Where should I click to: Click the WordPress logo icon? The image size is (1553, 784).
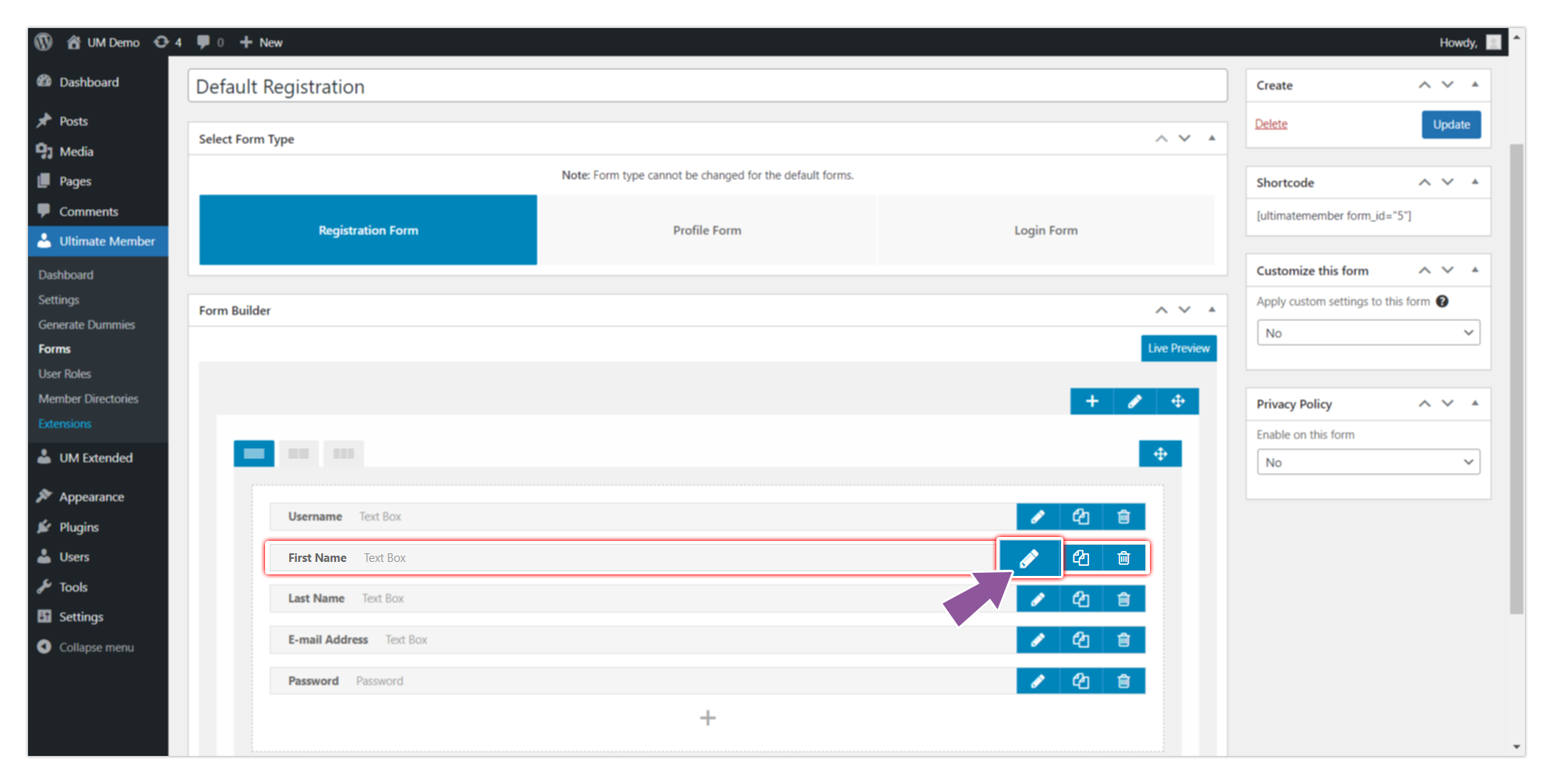(44, 42)
